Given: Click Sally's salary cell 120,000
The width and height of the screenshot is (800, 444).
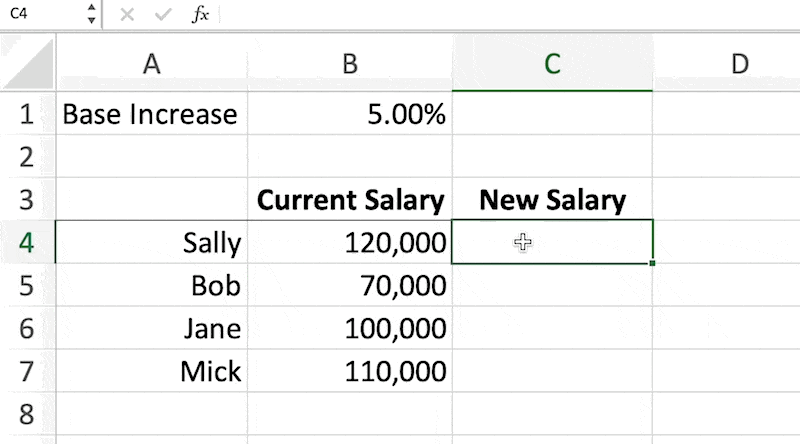Looking at the screenshot, I should click(x=350, y=242).
